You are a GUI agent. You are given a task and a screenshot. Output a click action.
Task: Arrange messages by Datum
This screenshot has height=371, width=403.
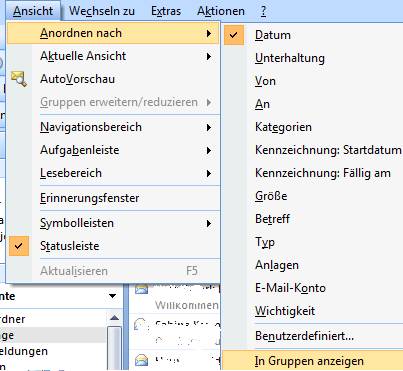[x=313, y=35]
